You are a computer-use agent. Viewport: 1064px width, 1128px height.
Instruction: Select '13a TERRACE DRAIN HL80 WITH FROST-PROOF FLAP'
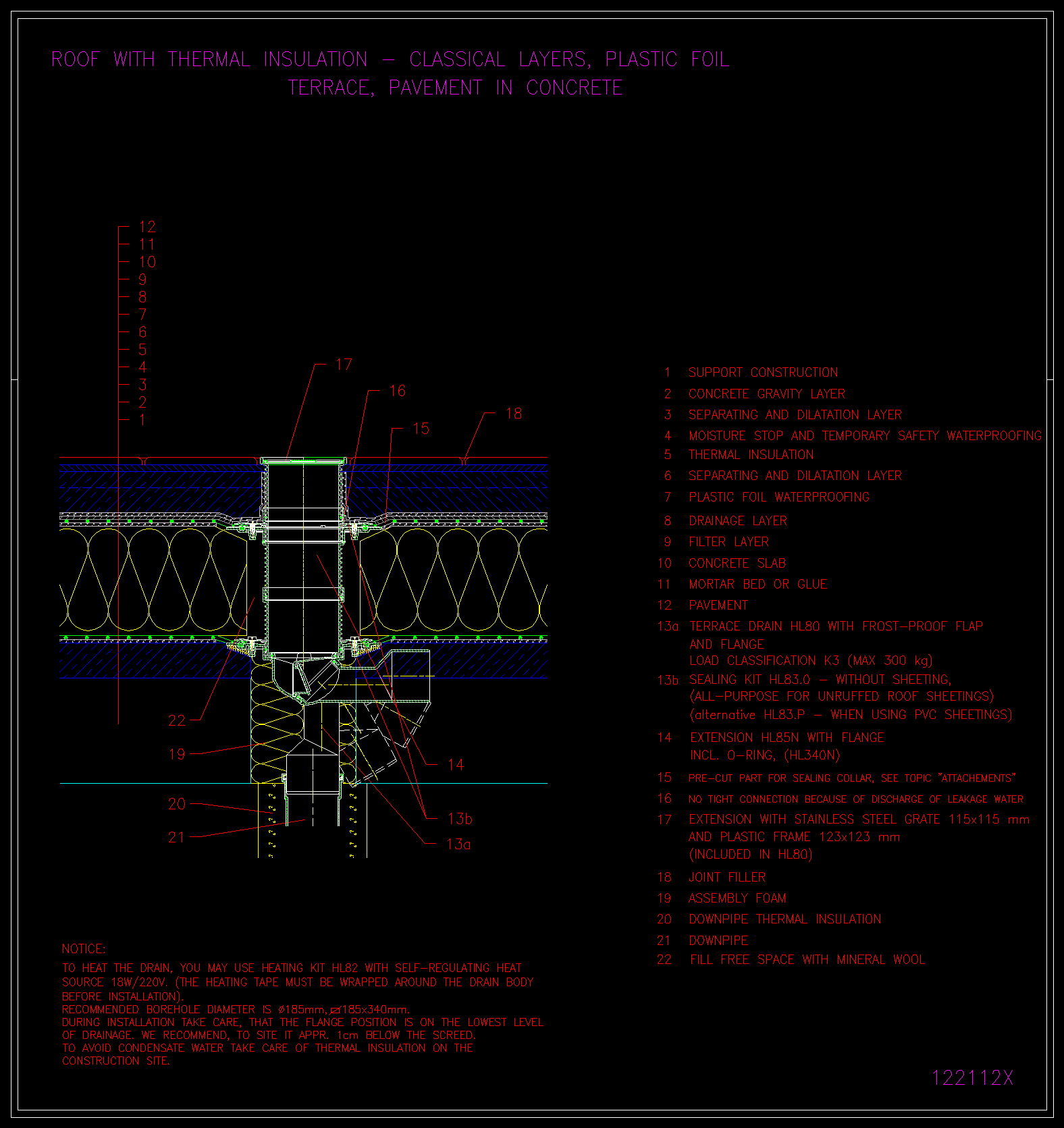pos(820,626)
